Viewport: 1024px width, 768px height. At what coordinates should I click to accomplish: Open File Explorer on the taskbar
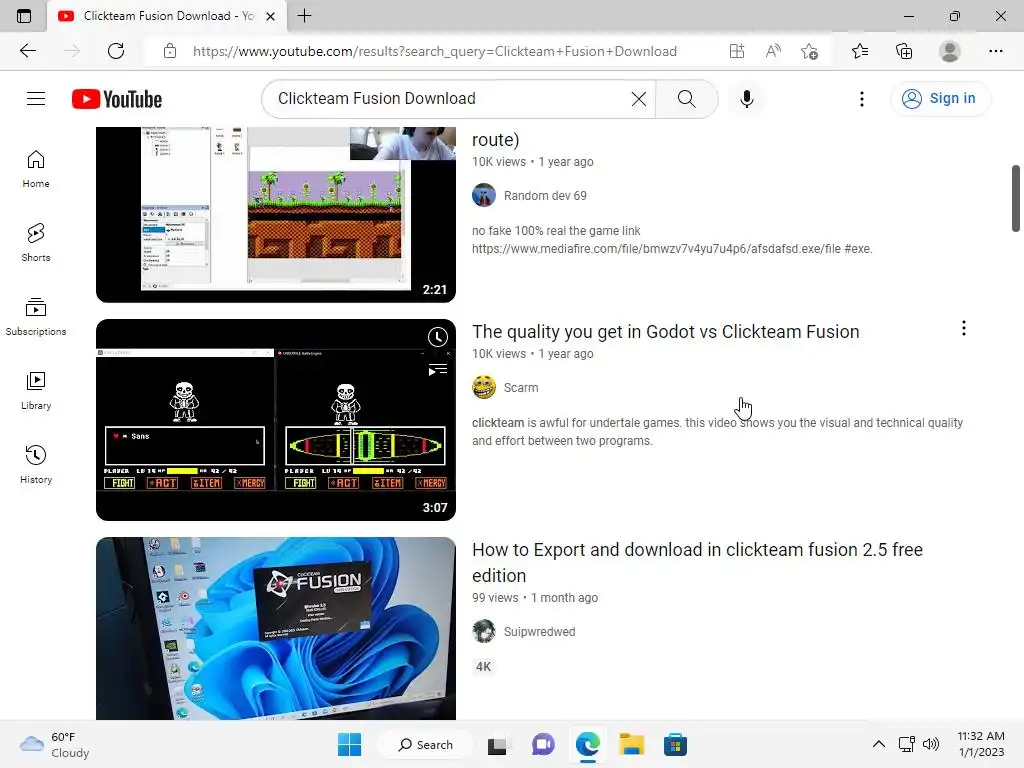coord(632,744)
